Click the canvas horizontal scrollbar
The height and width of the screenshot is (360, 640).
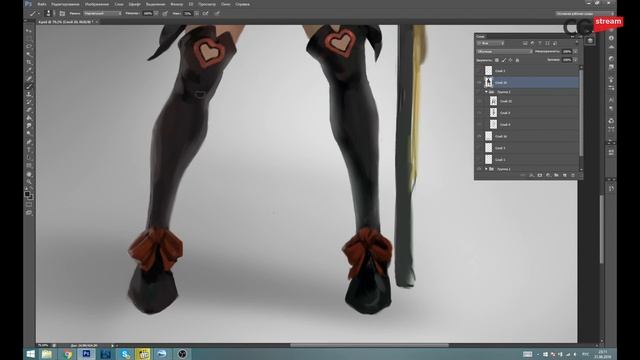coord(369,345)
